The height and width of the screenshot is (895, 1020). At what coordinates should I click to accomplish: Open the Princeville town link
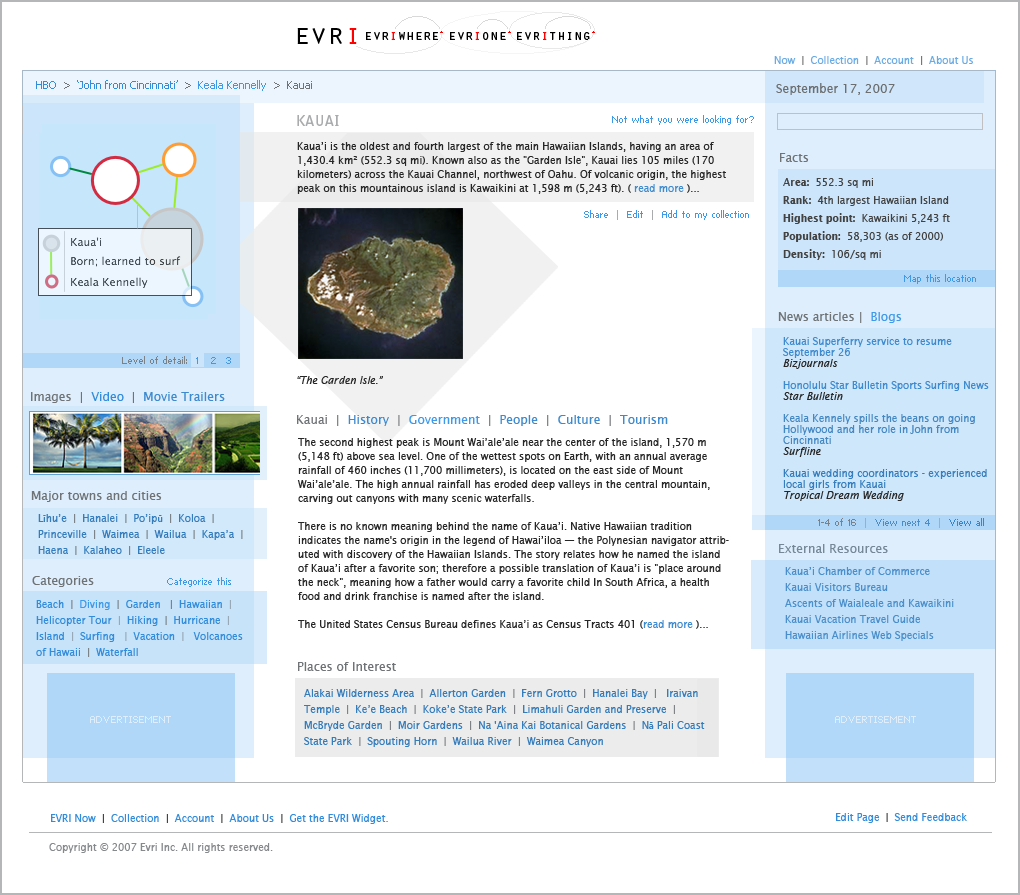62,534
